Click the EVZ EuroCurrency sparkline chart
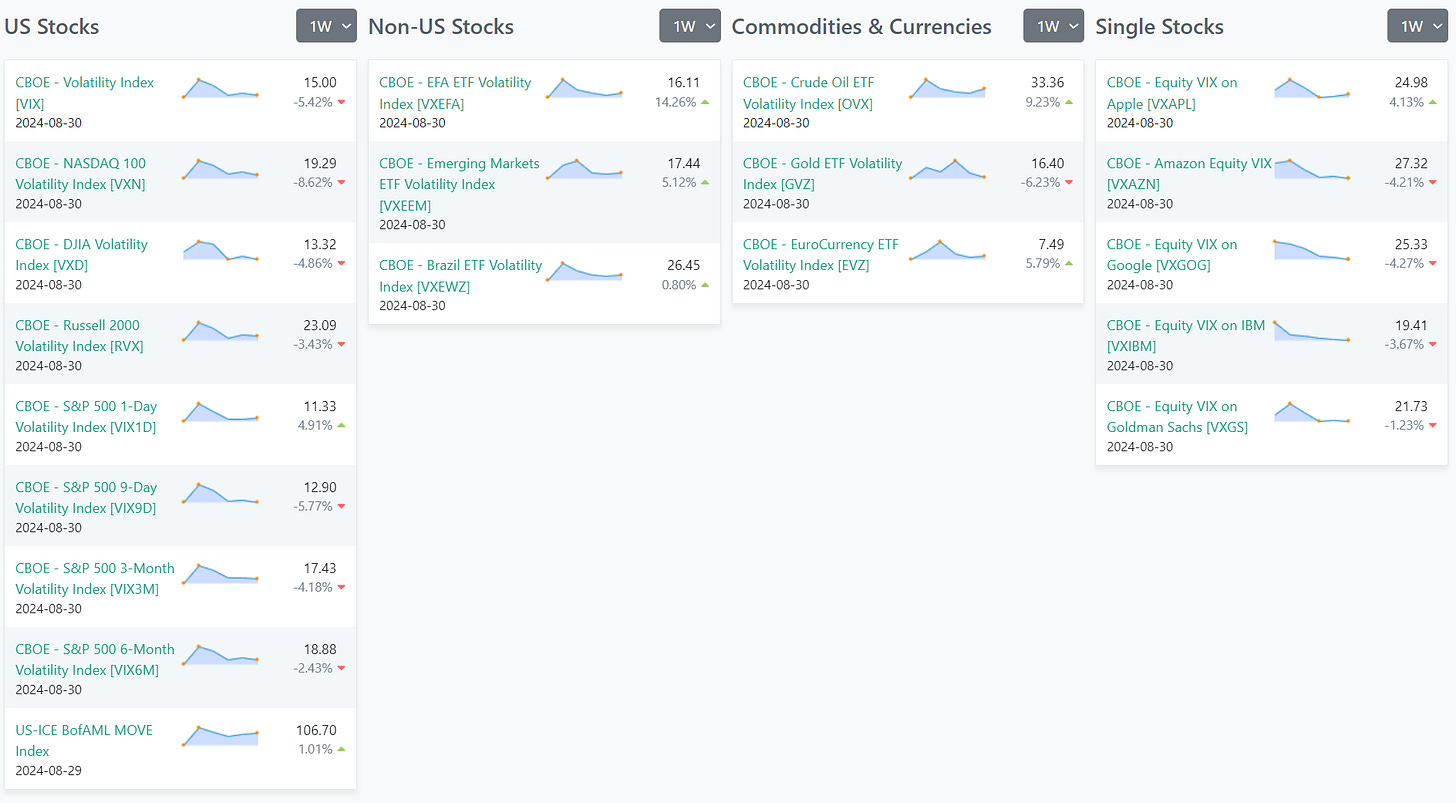The width and height of the screenshot is (1456, 803). pos(948,250)
